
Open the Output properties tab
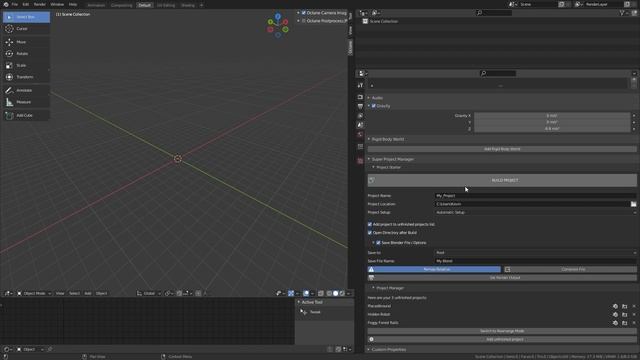point(360,106)
